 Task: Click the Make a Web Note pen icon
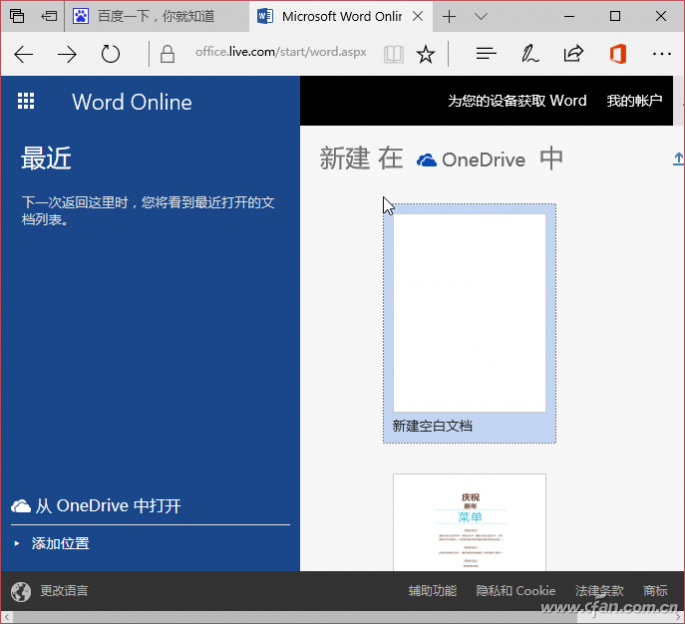coord(530,54)
